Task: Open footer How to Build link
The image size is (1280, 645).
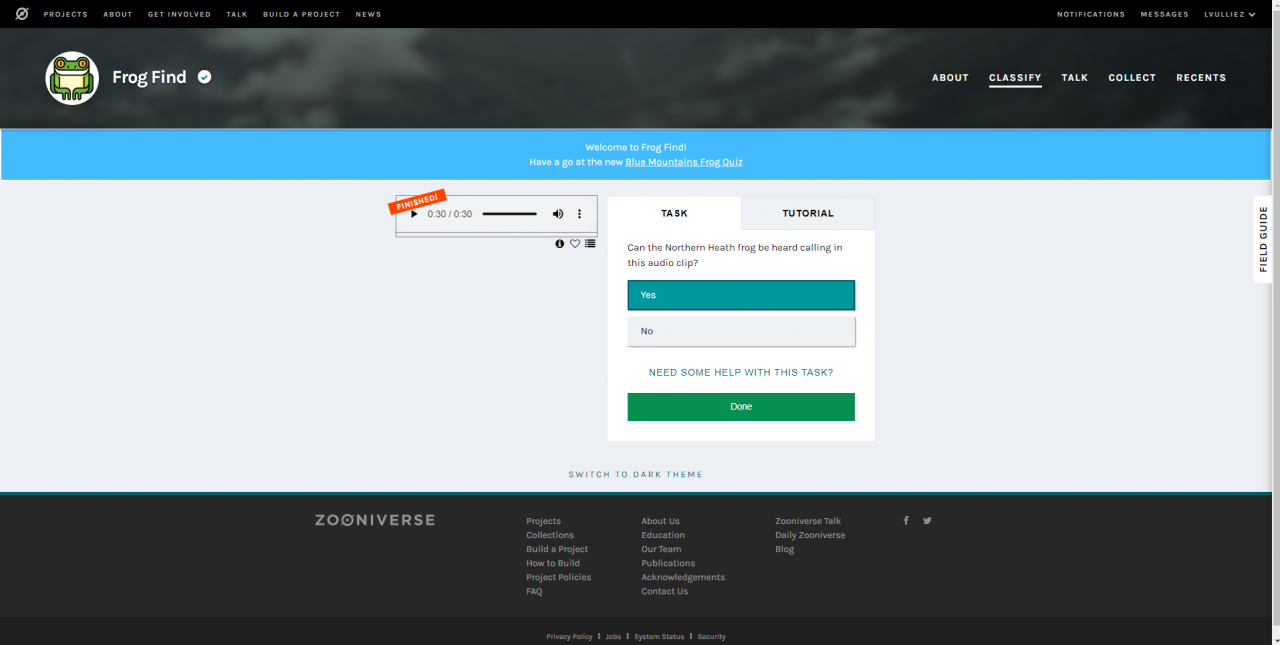Action: tap(553, 563)
